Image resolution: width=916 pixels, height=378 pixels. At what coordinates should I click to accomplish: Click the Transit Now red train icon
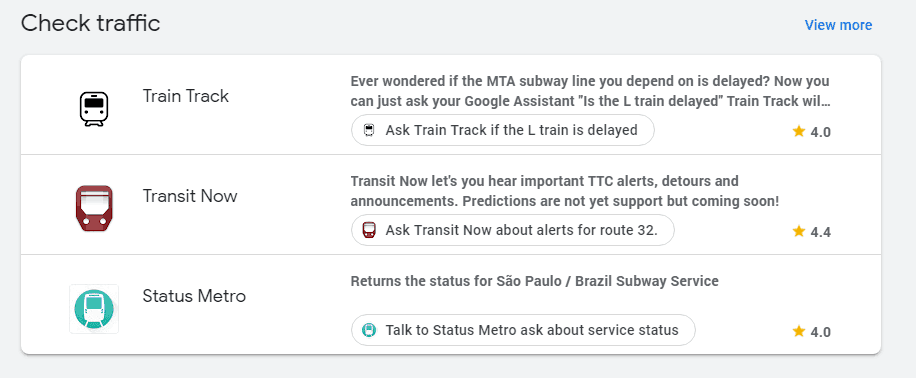(94, 209)
